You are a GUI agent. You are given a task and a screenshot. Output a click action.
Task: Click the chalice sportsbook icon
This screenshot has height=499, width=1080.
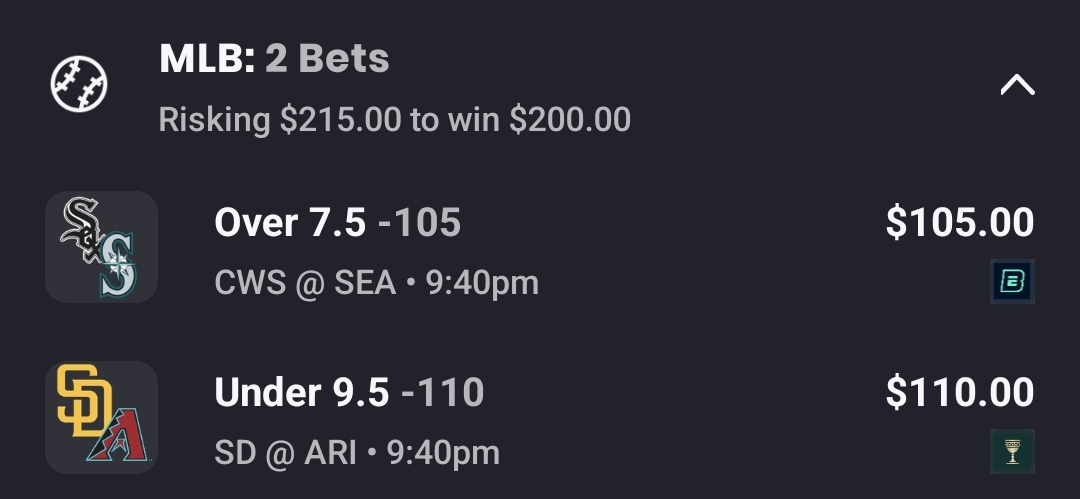[x=1012, y=452]
